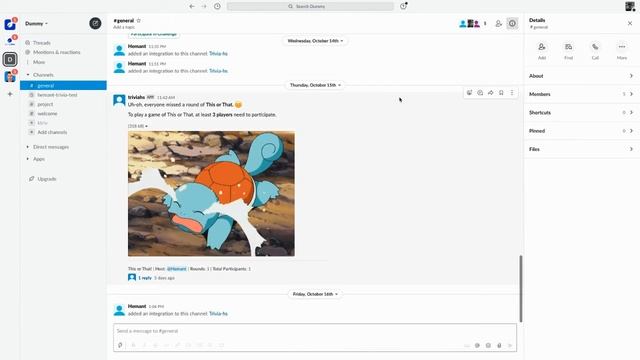Switch to the second workspace icon in the switcher
Image resolution: width=640 pixels, height=360 pixels.
coord(10,41)
